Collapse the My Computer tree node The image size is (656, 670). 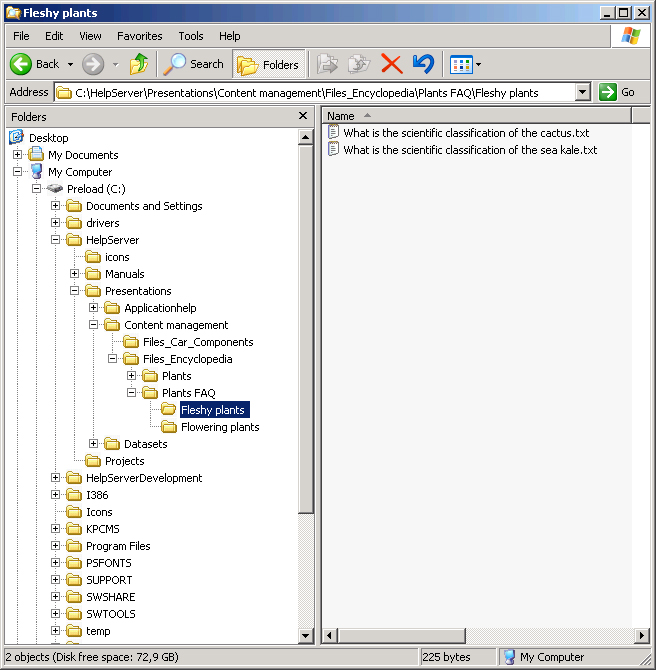(x=17, y=171)
